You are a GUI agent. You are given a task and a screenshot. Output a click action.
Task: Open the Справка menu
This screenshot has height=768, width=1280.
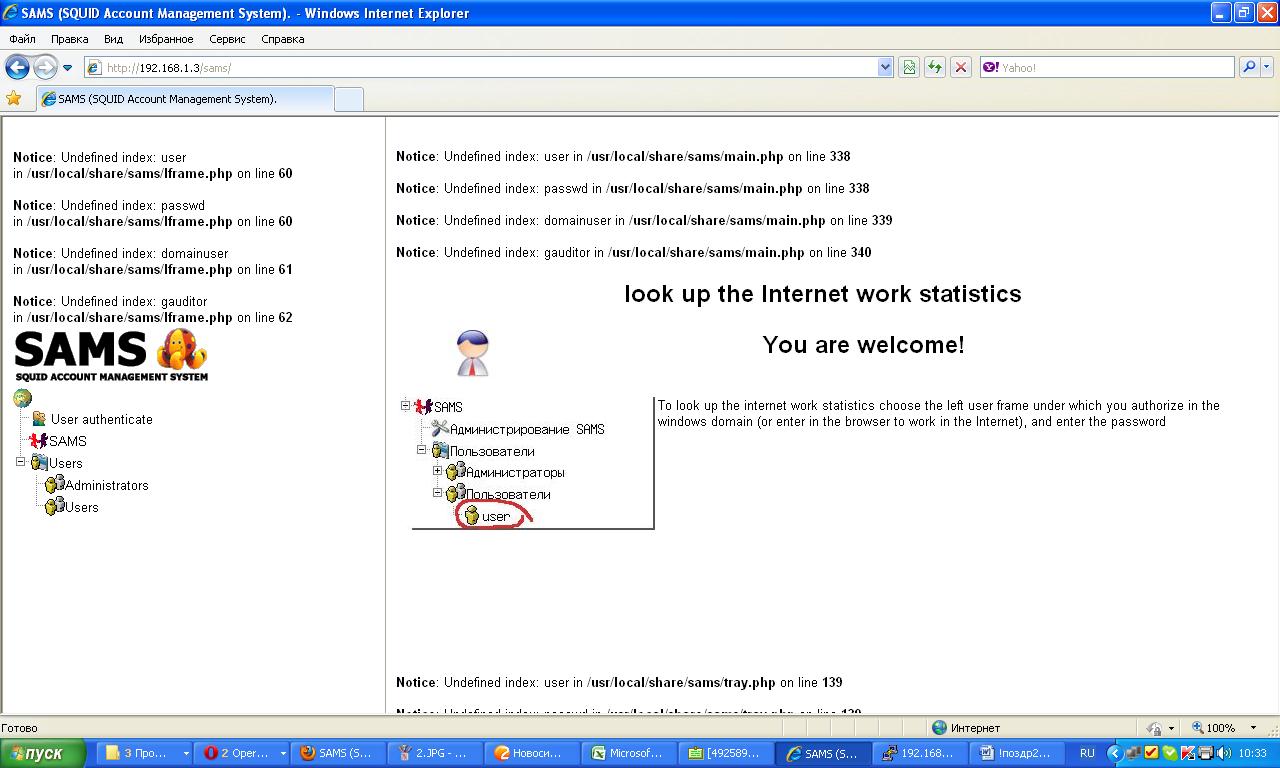[x=282, y=39]
